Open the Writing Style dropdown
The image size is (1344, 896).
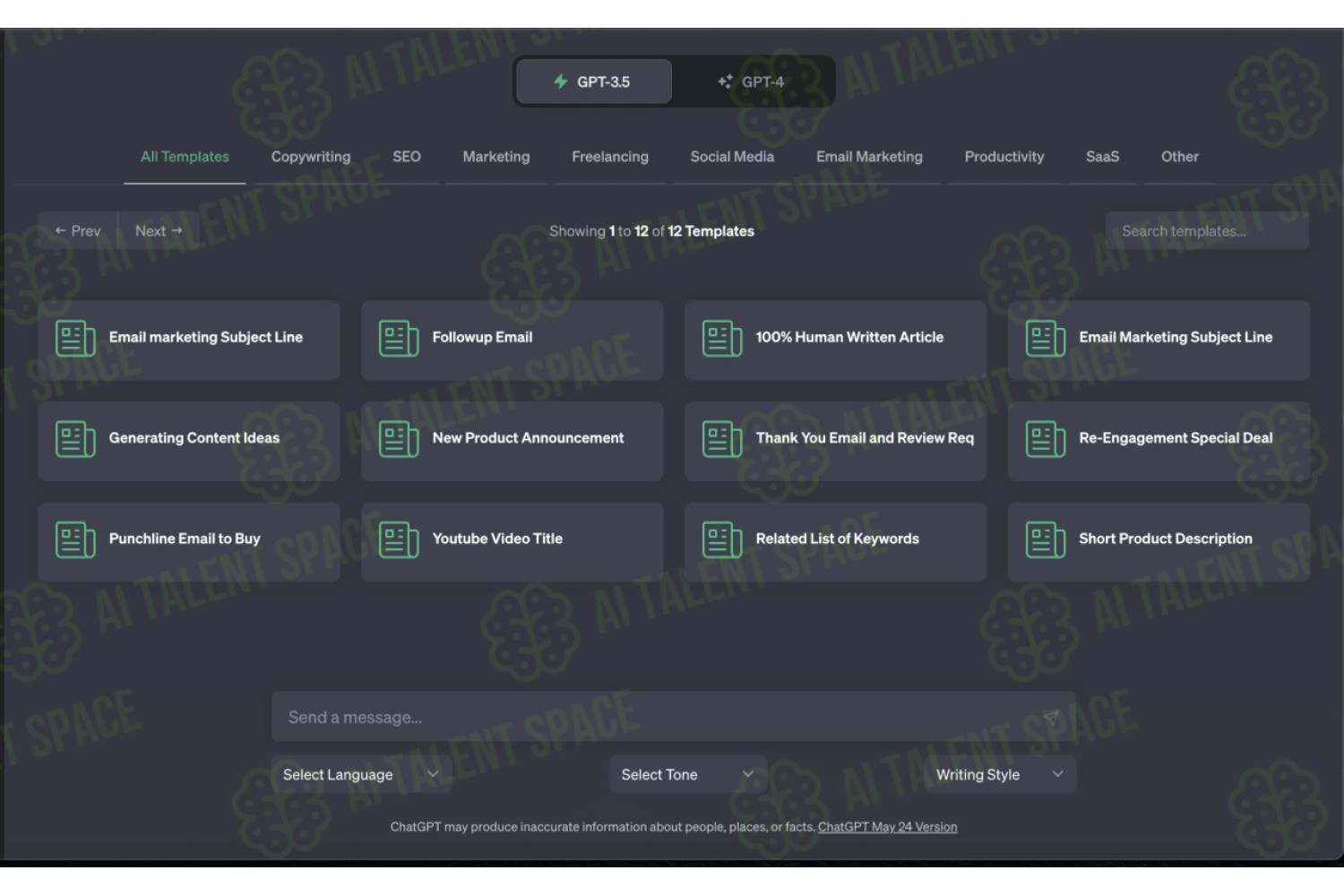1000,774
